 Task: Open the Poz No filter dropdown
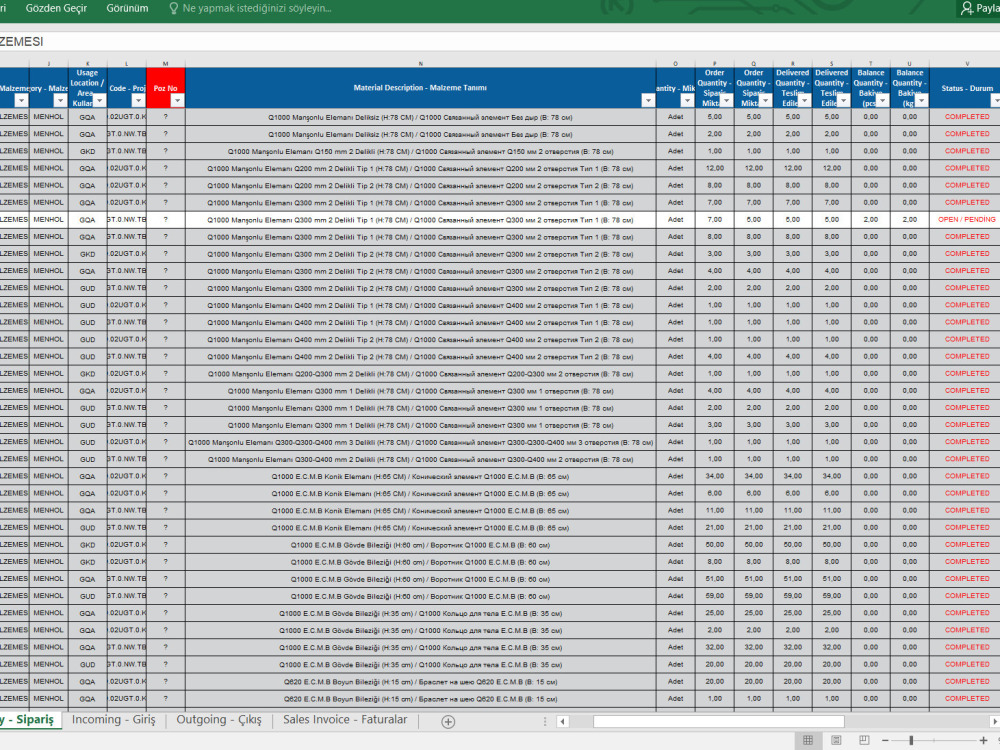pos(177,101)
